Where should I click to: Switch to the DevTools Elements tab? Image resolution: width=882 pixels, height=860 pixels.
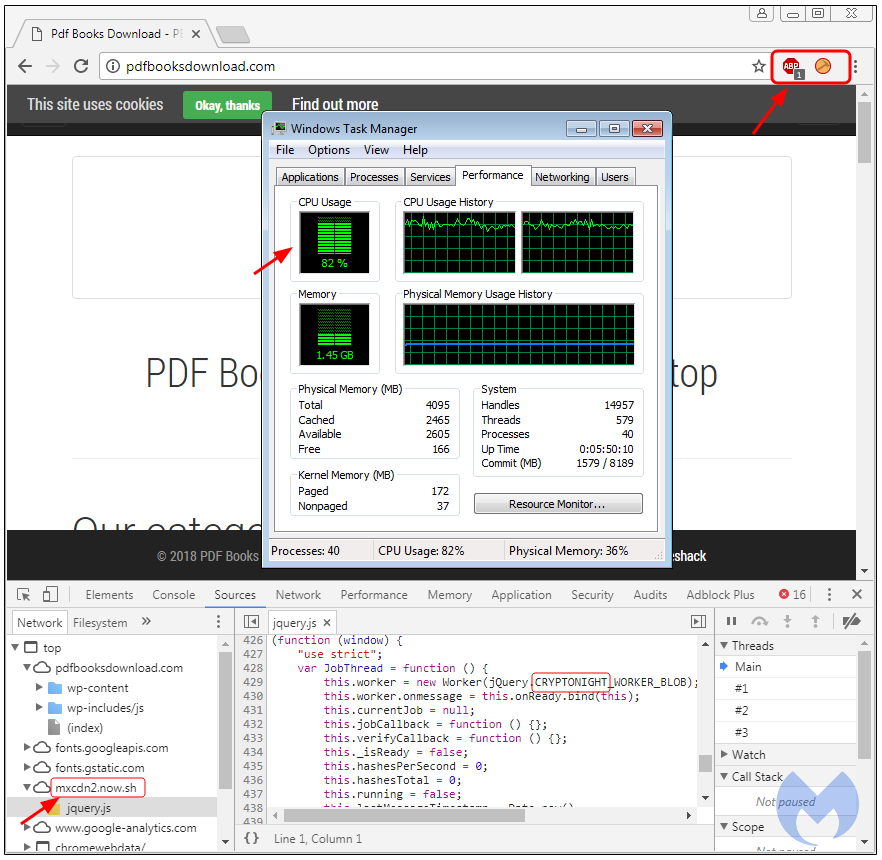tap(109, 595)
